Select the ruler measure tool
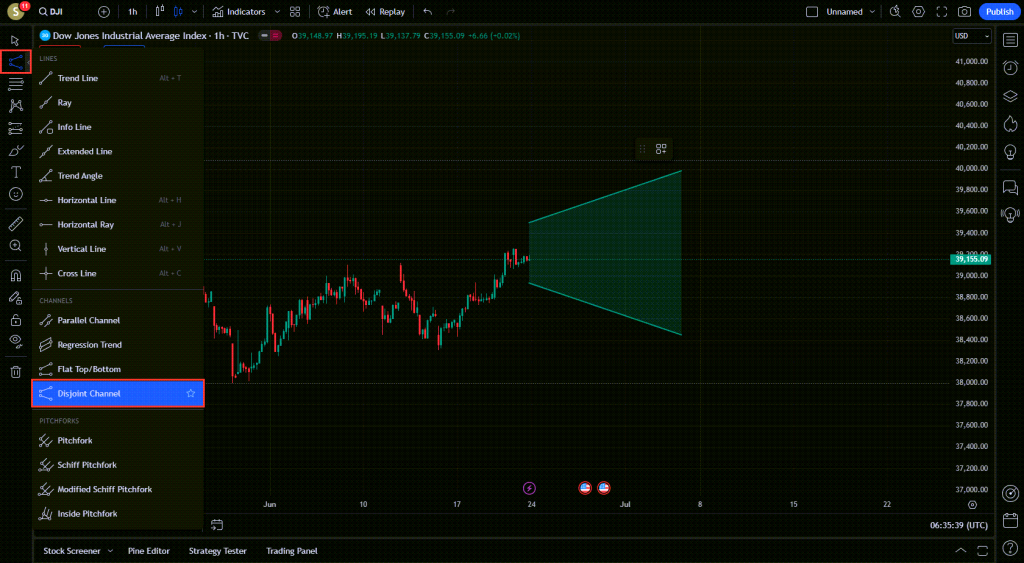This screenshot has width=1024, height=563. pos(15,224)
